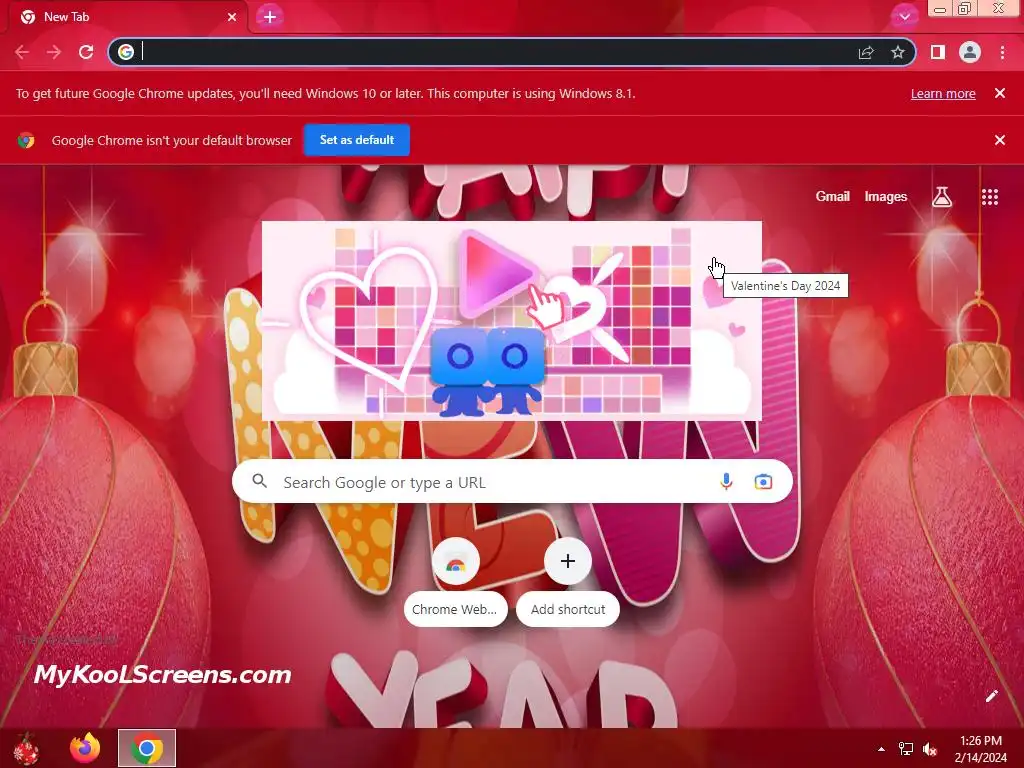Image resolution: width=1024 pixels, height=768 pixels.
Task: Open the tab search dropdown arrow
Action: 904,17
